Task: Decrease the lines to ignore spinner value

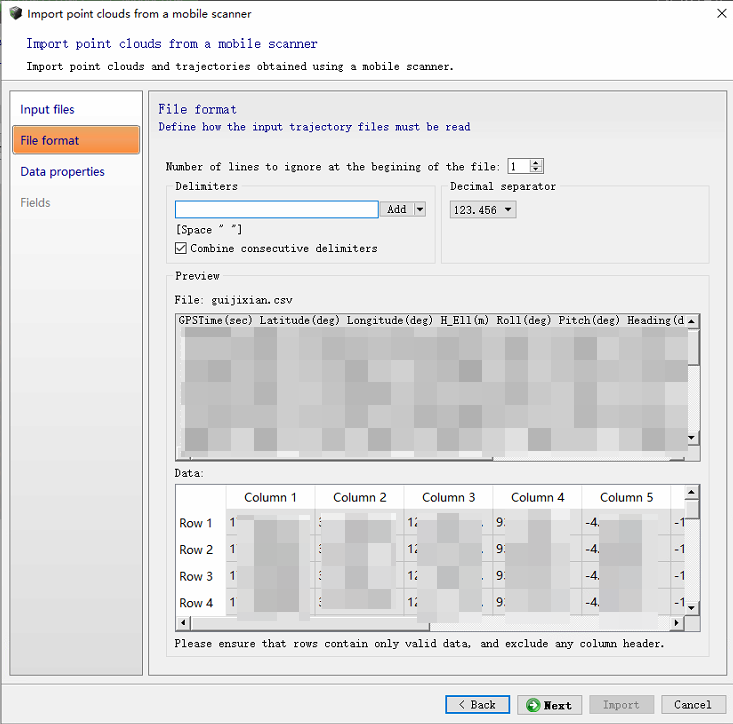Action: (x=536, y=169)
